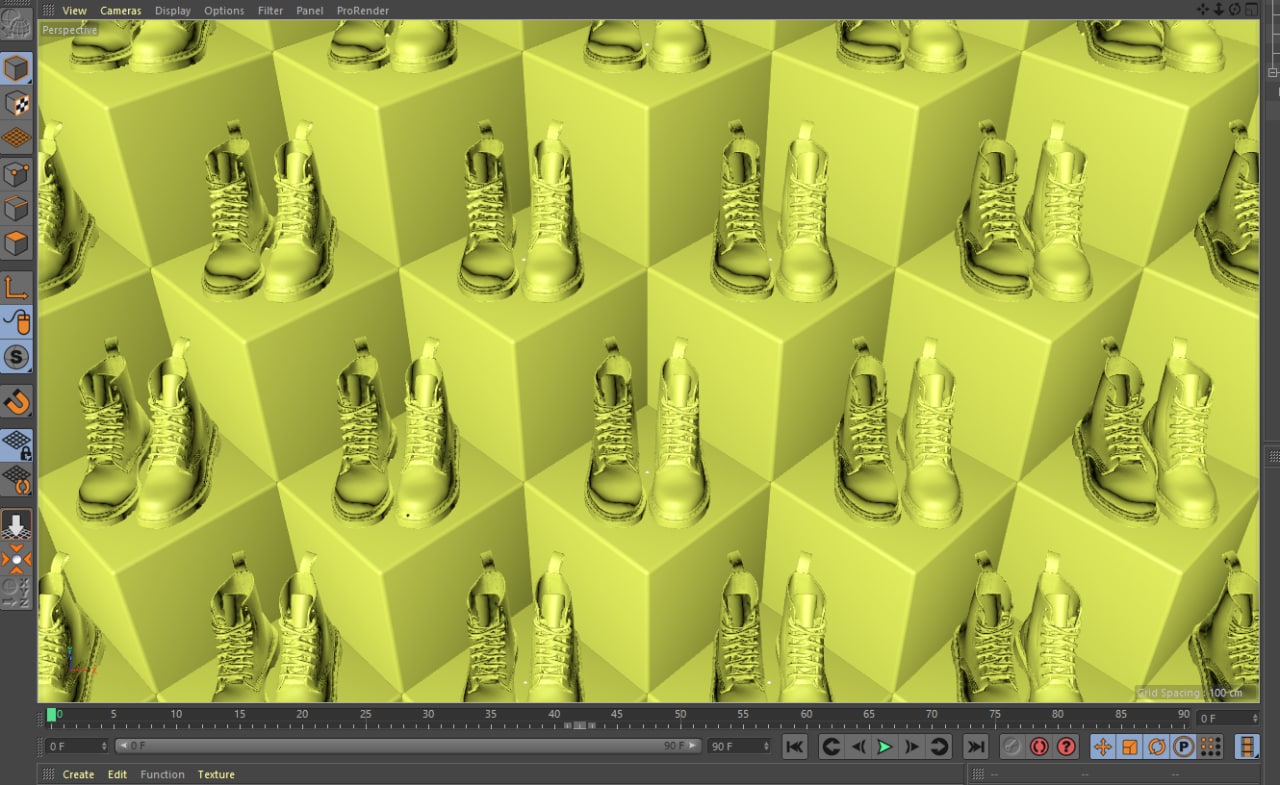Viewport: 1280px width, 785px height.
Task: Step to previous frame
Action: coord(857,746)
